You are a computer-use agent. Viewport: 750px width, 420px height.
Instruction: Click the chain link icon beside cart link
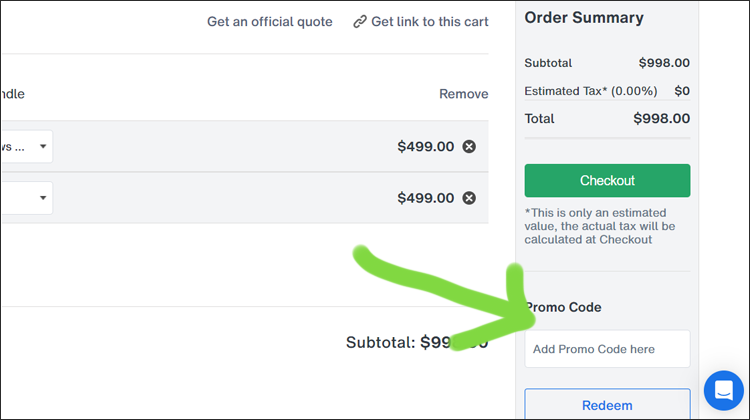coord(360,22)
